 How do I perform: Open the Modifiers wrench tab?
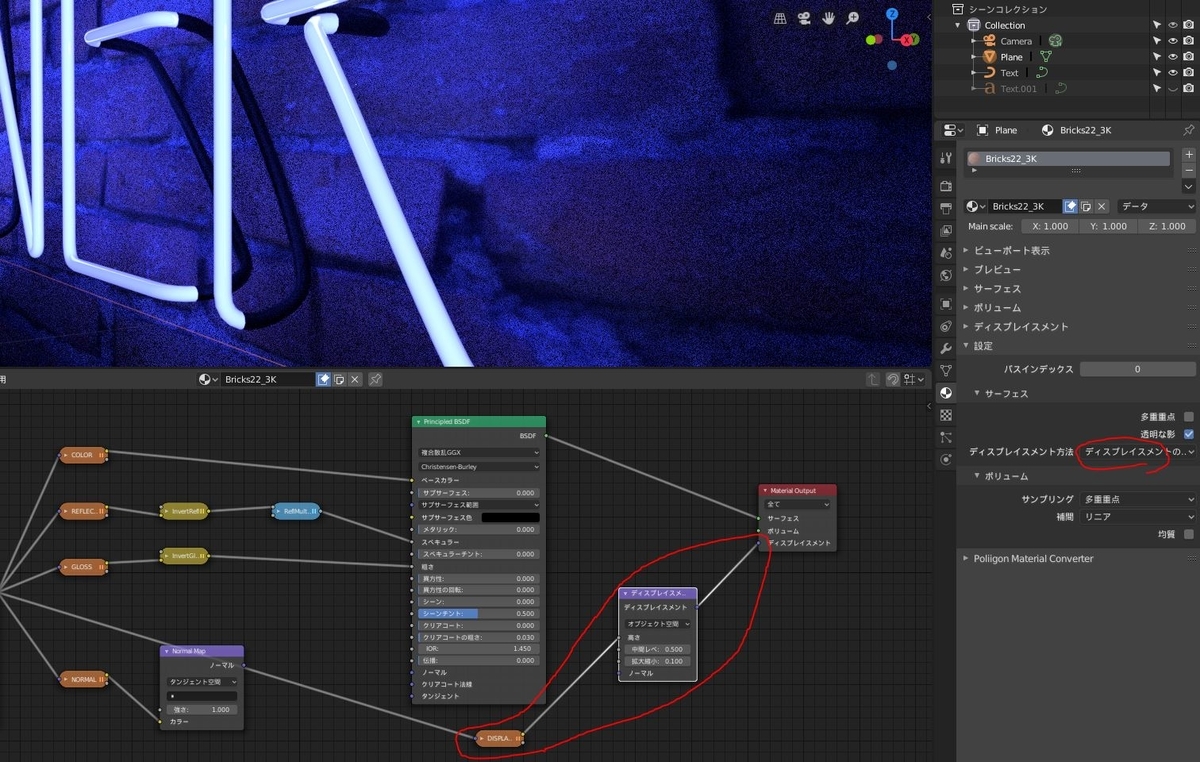click(946, 348)
